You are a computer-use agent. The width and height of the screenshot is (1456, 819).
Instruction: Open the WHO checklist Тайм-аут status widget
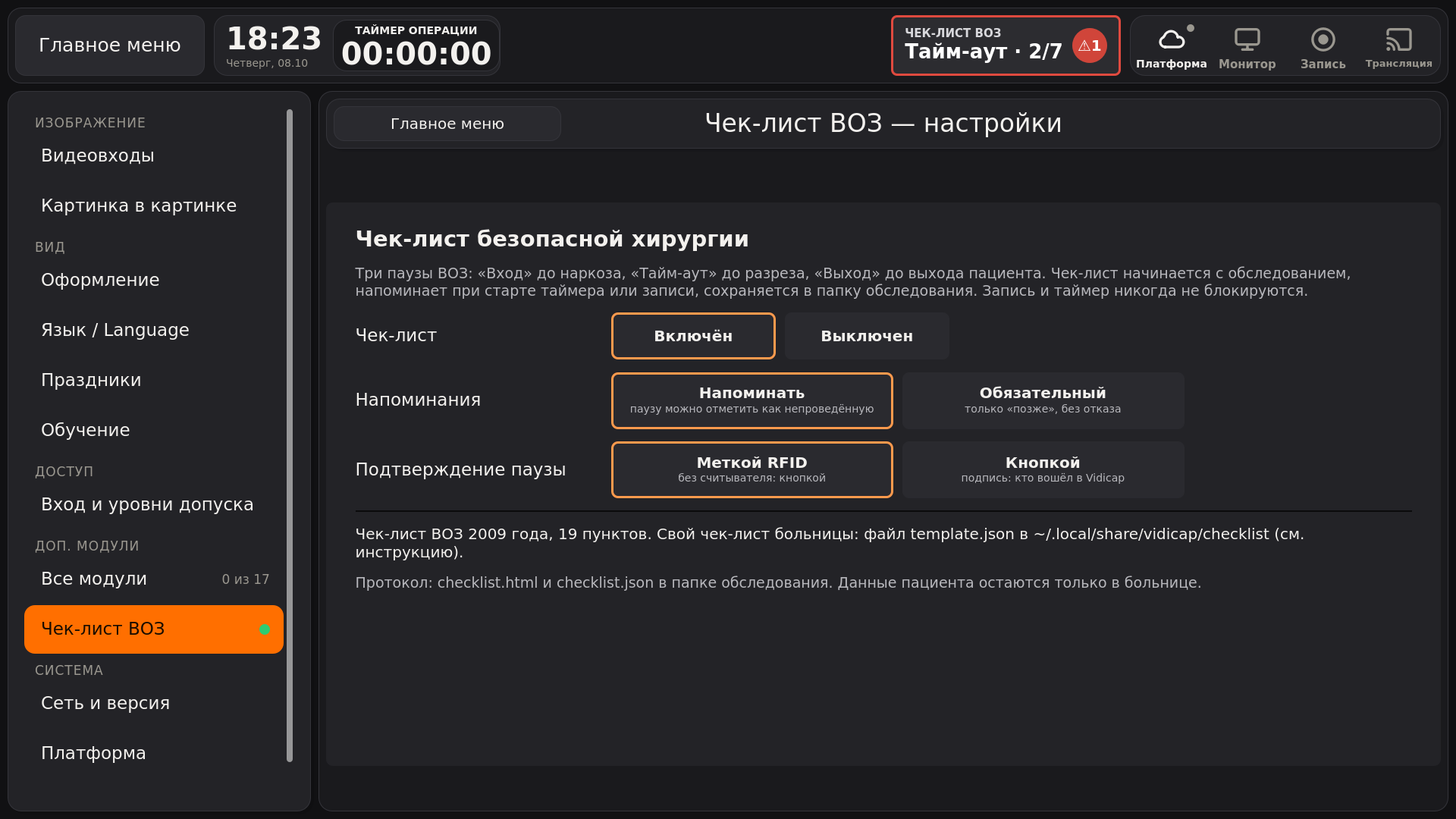[x=1006, y=45]
